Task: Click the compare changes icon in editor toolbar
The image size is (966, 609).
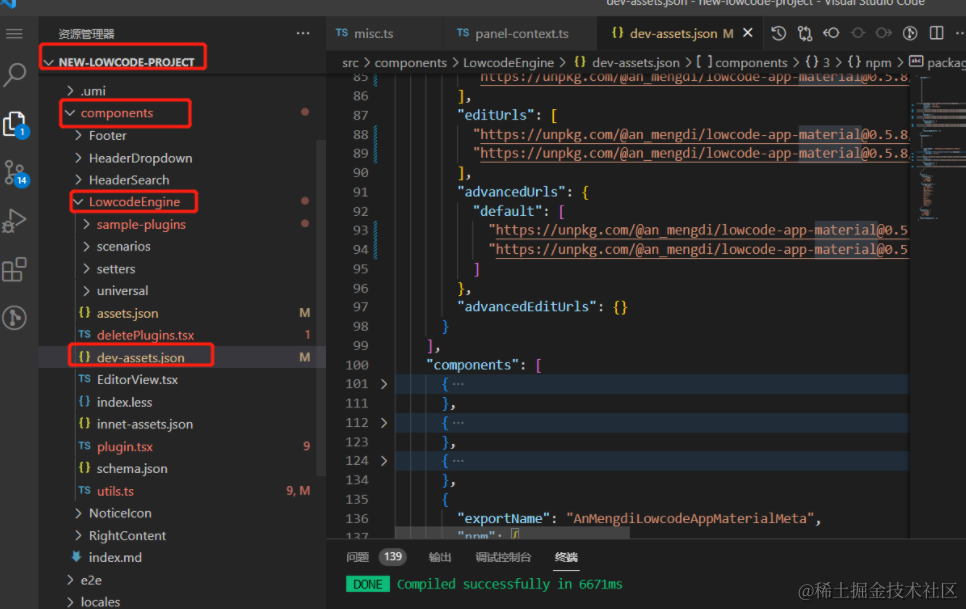Action: click(x=805, y=33)
